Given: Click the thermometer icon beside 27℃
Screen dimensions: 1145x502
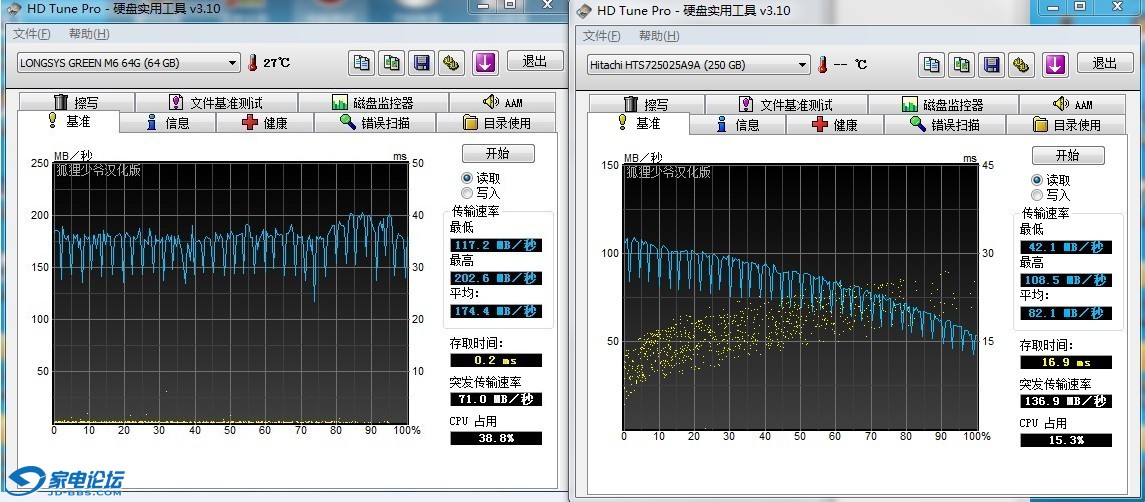Looking at the screenshot, I should tap(253, 62).
